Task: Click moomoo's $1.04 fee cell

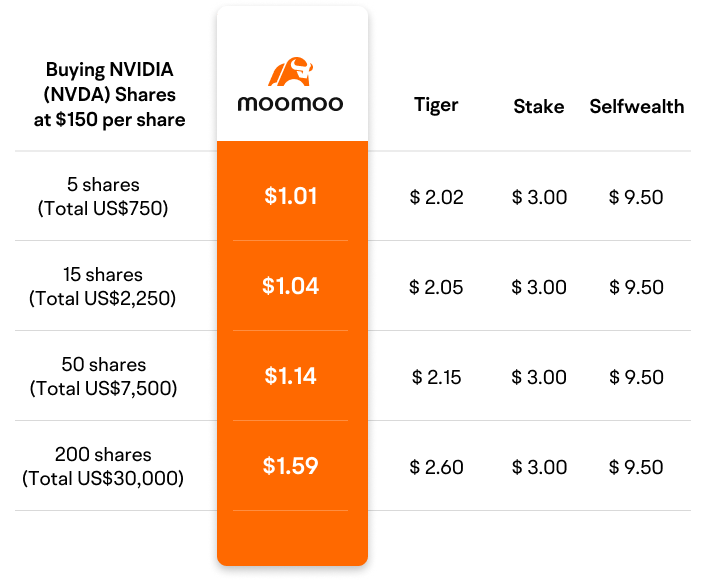Action: coord(291,286)
